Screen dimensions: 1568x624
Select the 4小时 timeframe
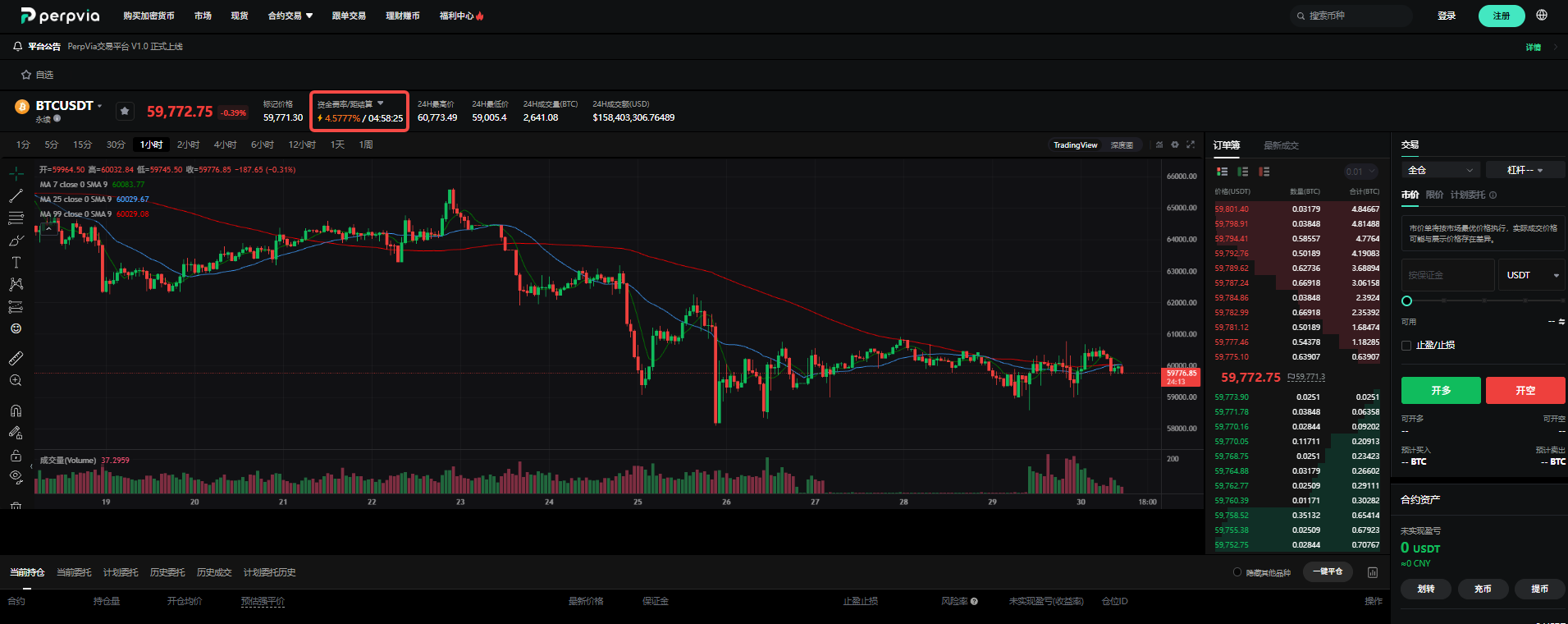click(x=225, y=145)
